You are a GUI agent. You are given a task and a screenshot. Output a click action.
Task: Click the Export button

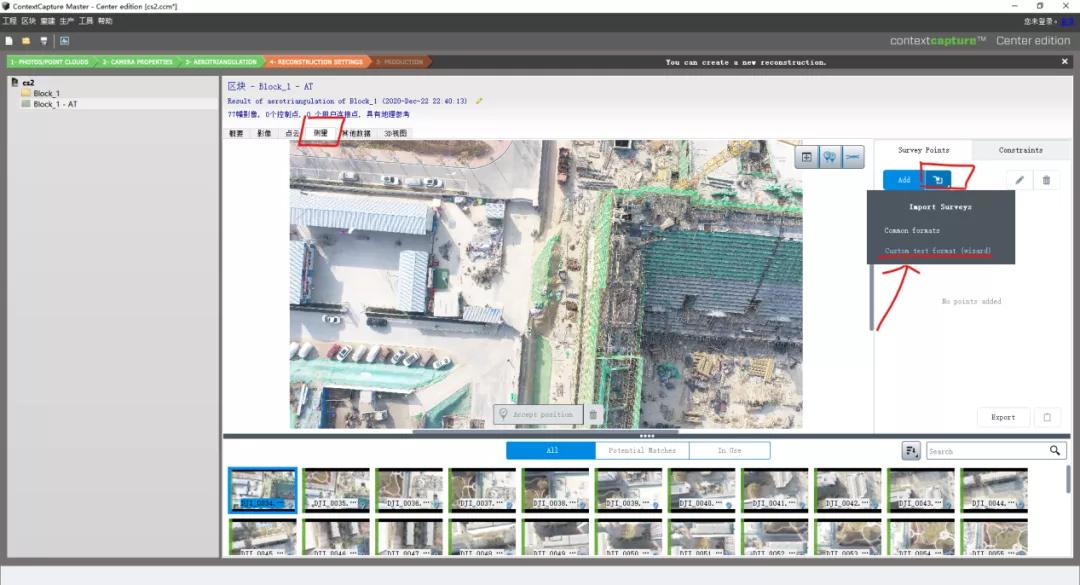click(1003, 417)
